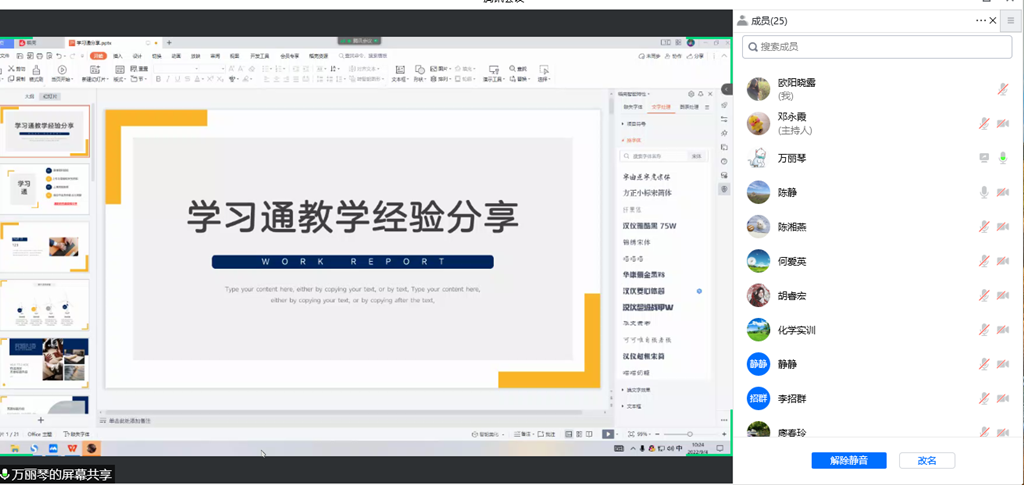Open the Developer Tools (开发工具) tab
The height and width of the screenshot is (485, 1024).
(x=260, y=56)
